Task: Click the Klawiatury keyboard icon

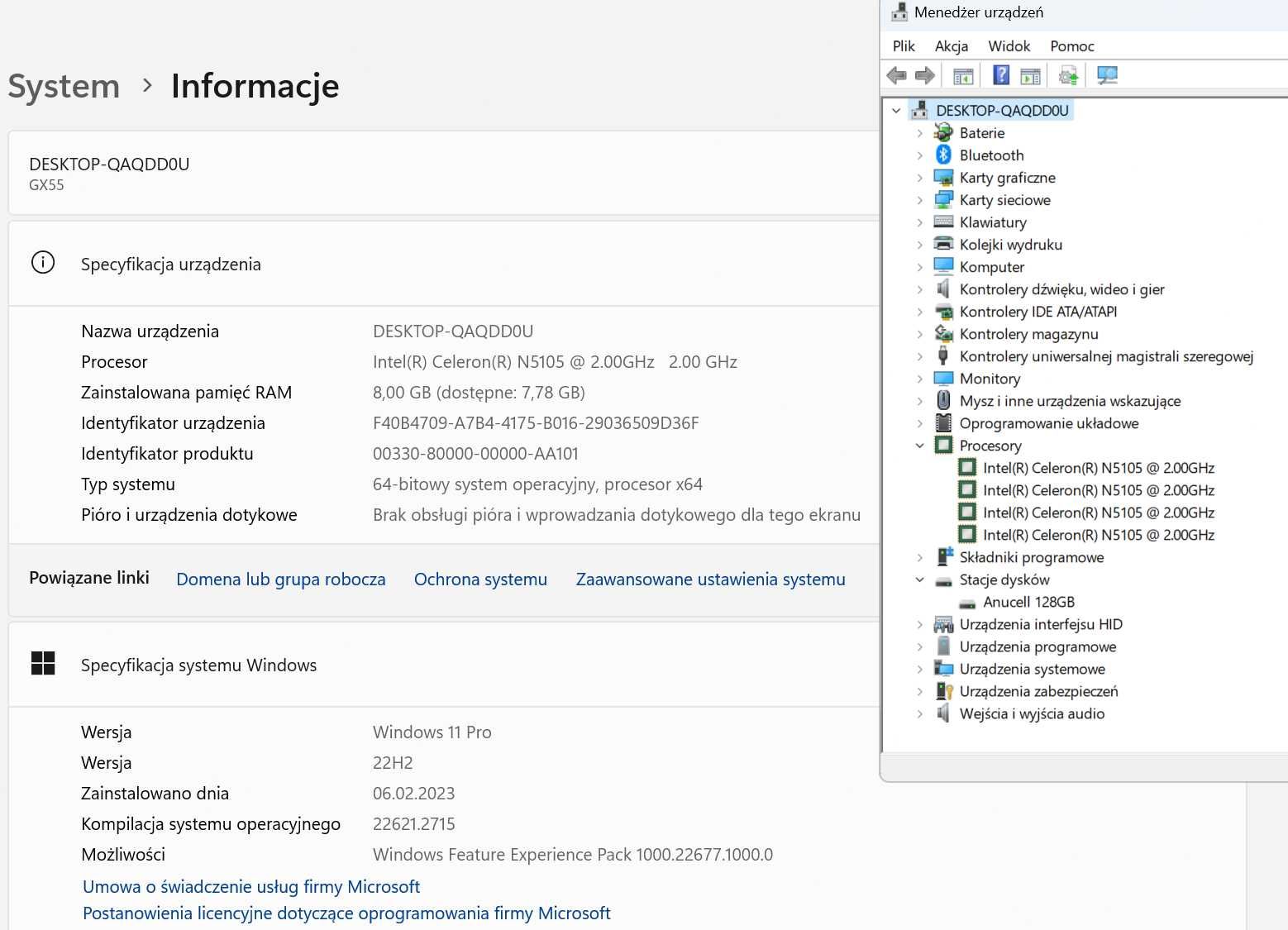Action: tap(943, 222)
